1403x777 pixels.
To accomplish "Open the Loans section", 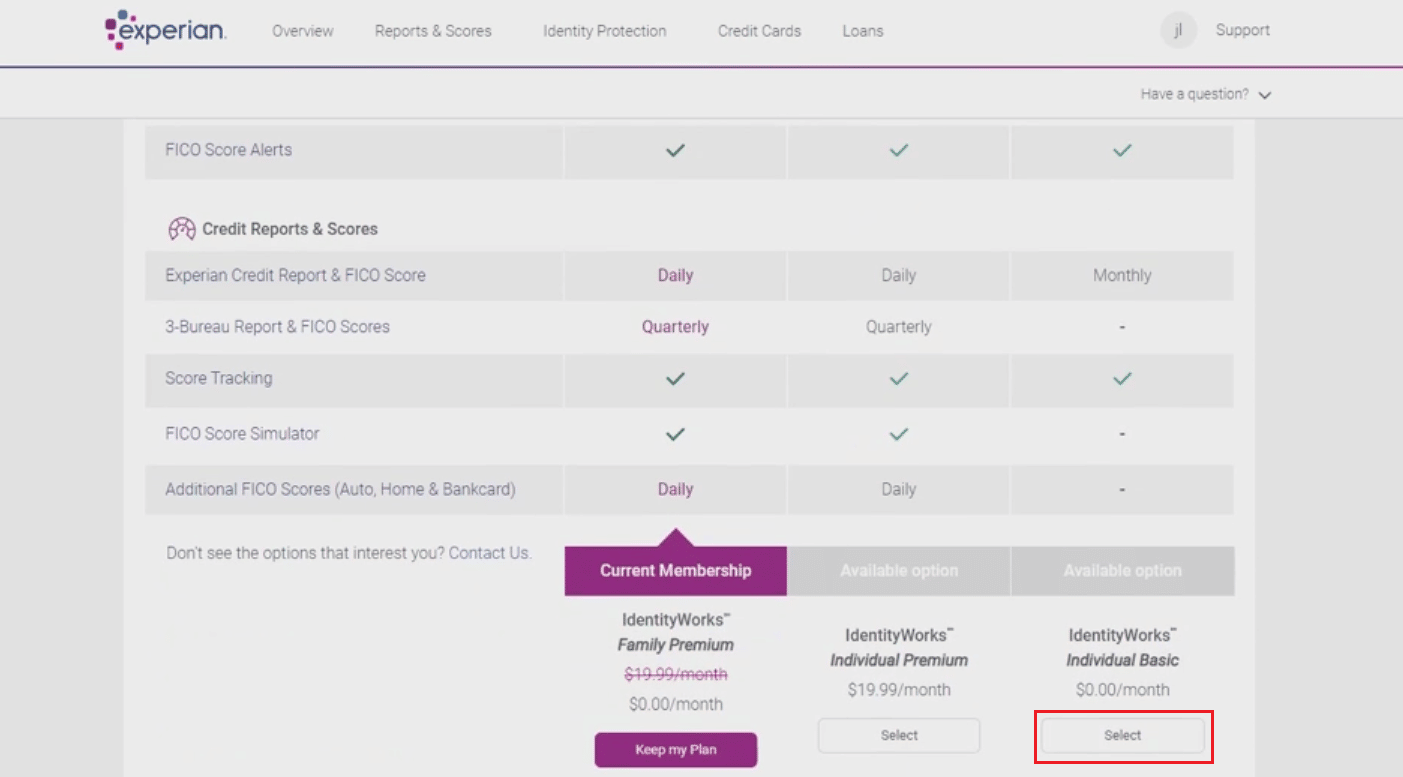I will [x=862, y=31].
